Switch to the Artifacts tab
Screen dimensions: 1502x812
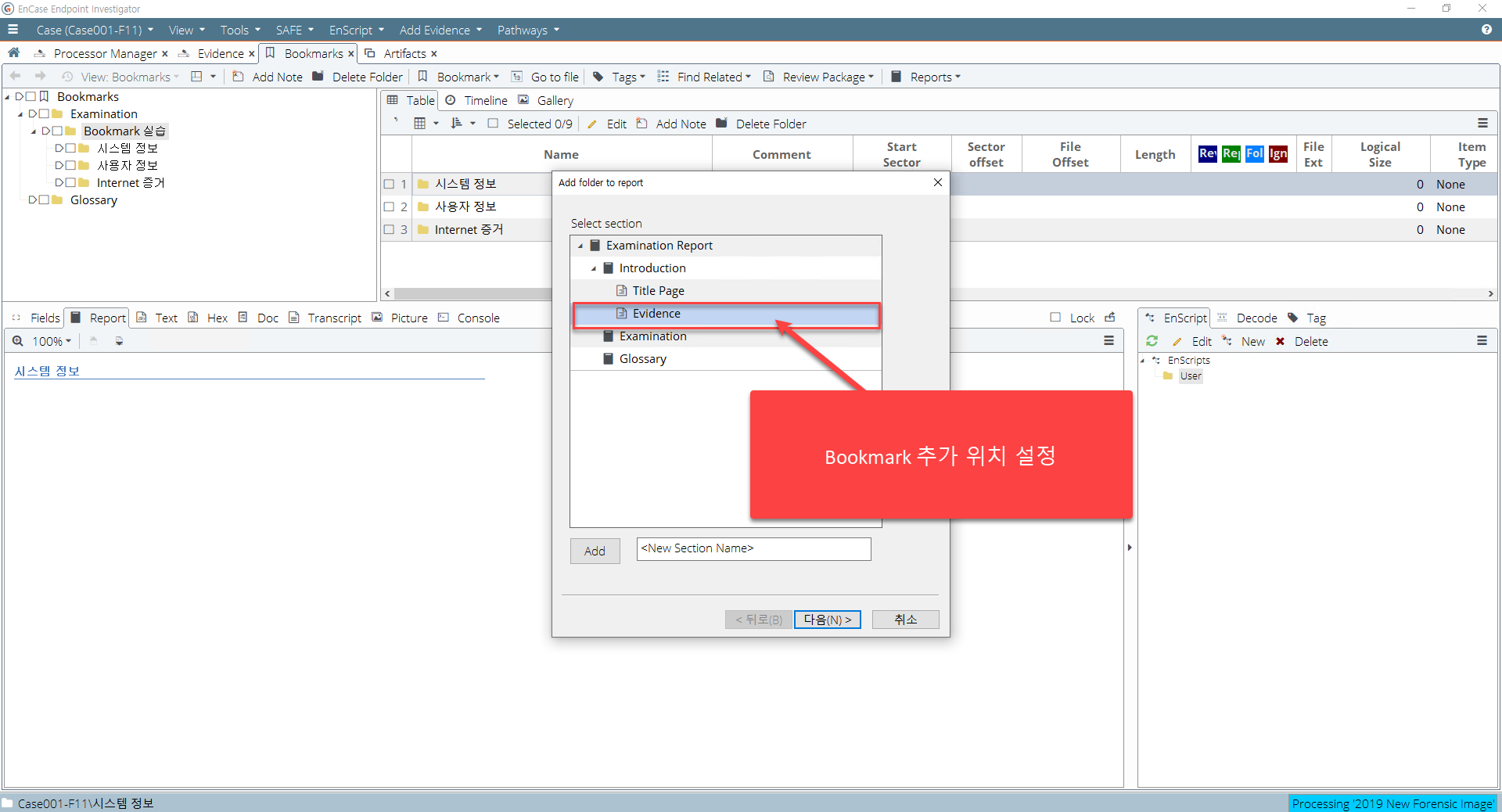click(x=404, y=53)
